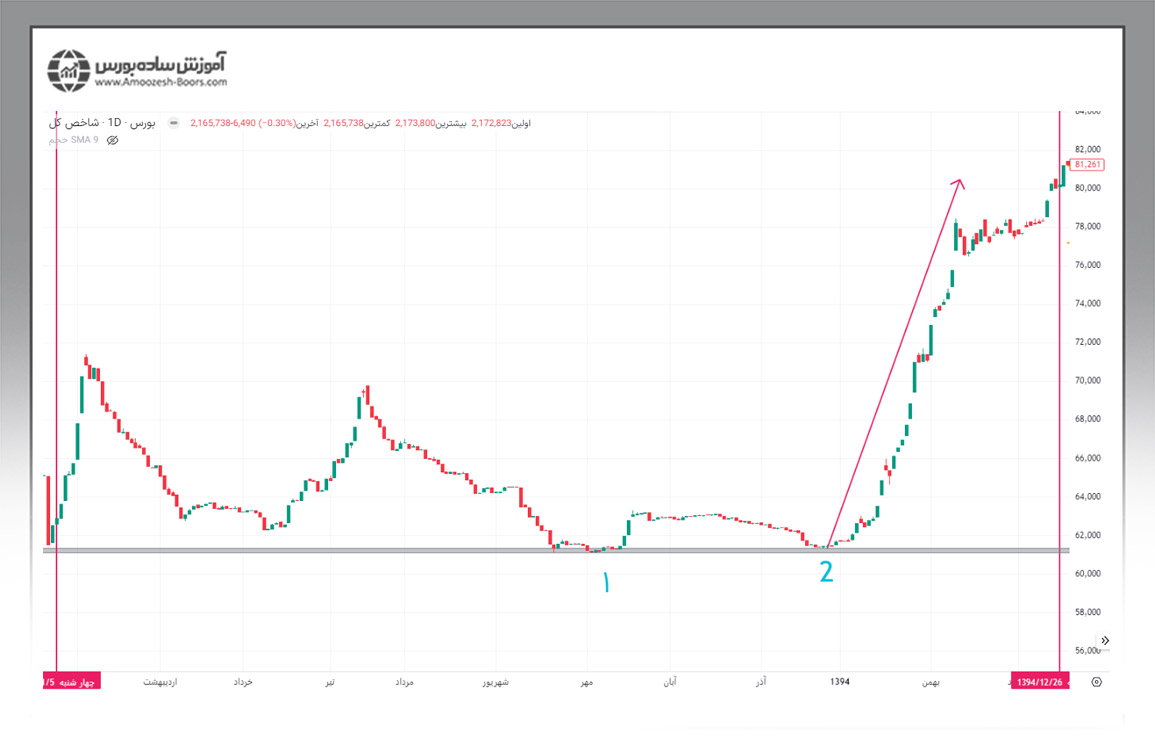
Task: Open the www.Amoozesh-Boors.com link
Action: coord(162,83)
